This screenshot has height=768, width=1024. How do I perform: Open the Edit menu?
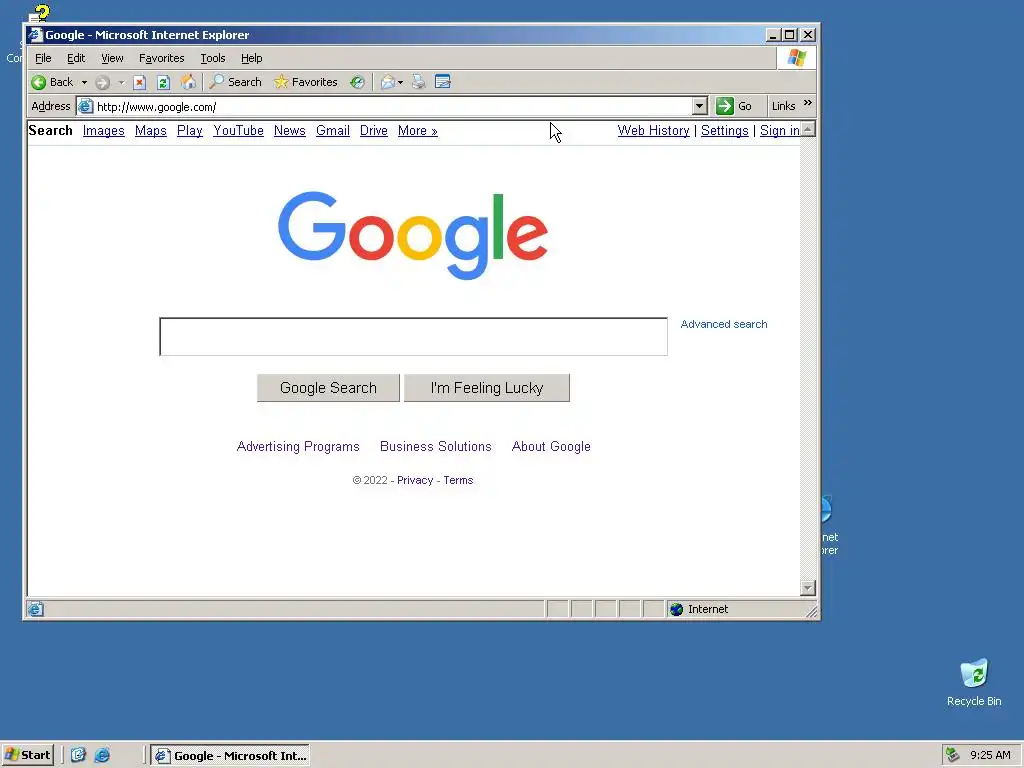(x=76, y=58)
